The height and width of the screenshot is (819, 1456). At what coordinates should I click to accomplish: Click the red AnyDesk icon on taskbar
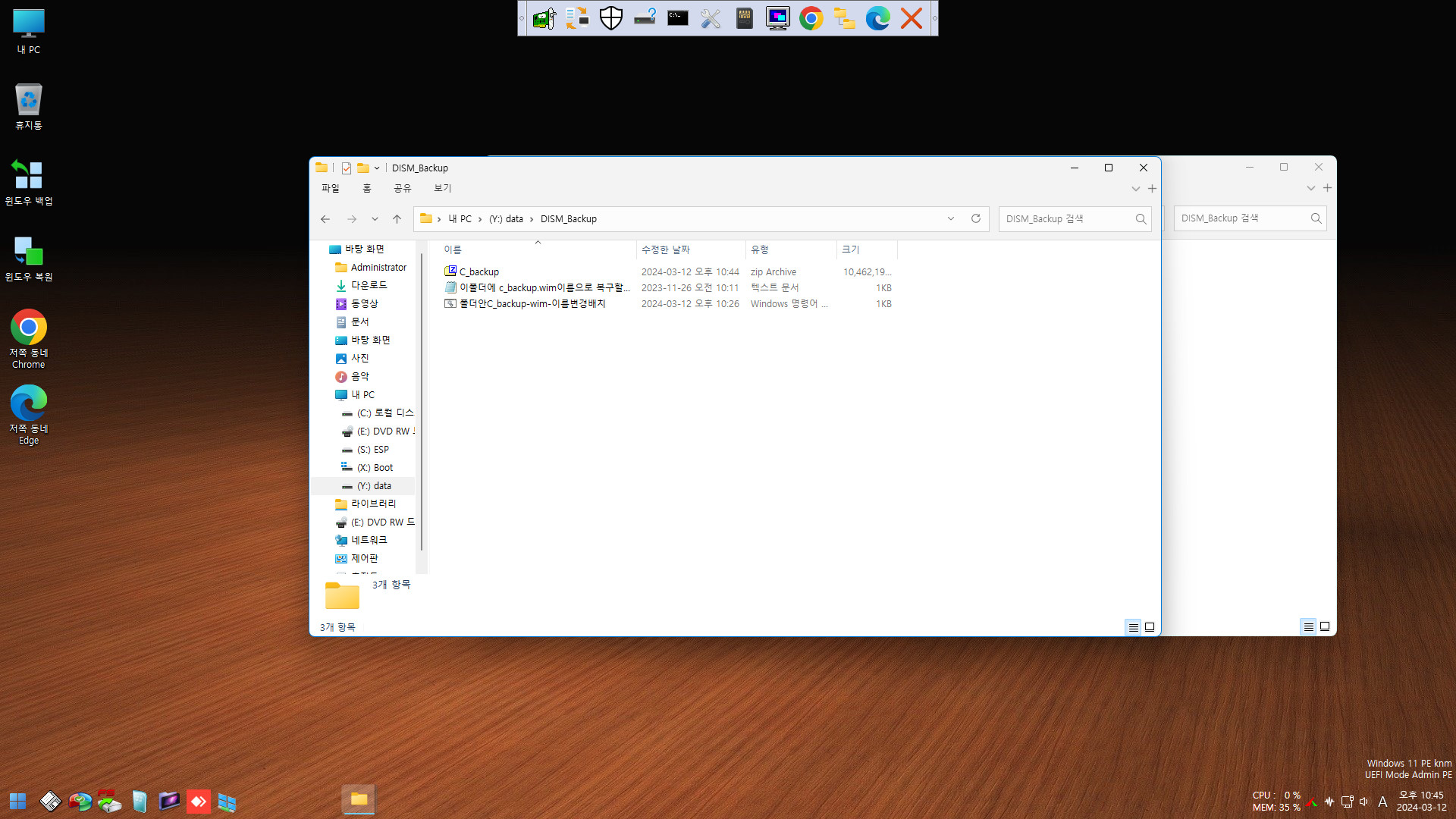(198, 801)
